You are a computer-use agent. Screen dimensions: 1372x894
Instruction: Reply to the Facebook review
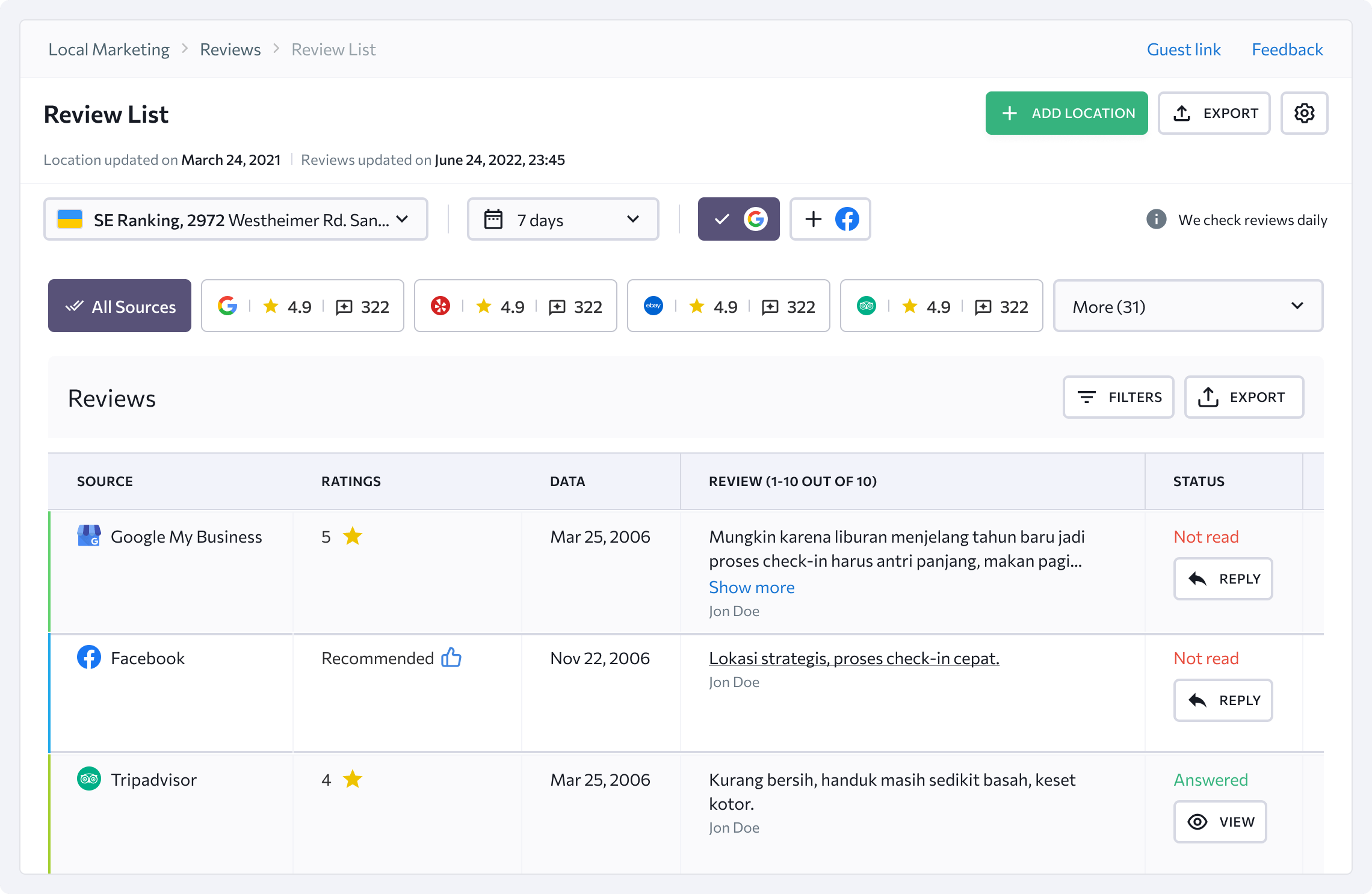click(1223, 700)
